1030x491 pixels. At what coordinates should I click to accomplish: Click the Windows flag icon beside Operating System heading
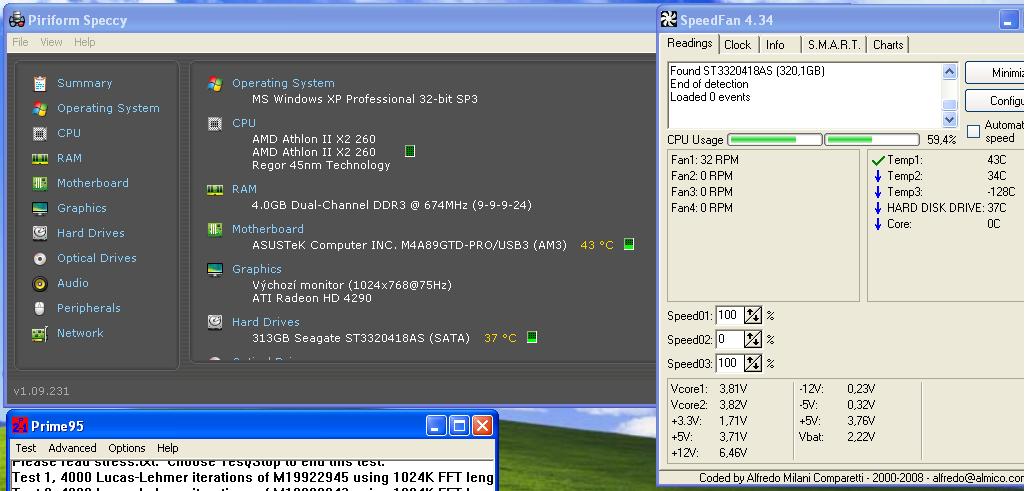pyautogui.click(x=215, y=83)
